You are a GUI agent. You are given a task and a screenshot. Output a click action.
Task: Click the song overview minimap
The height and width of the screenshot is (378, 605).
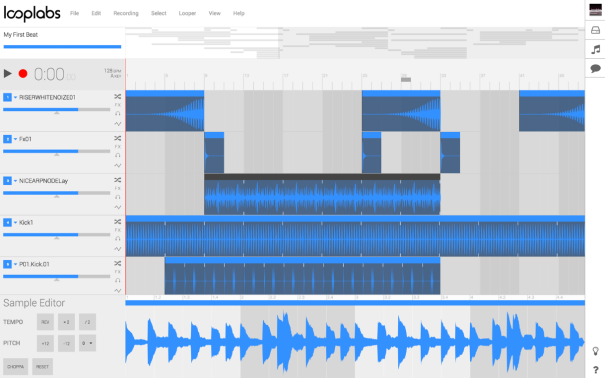[355, 43]
